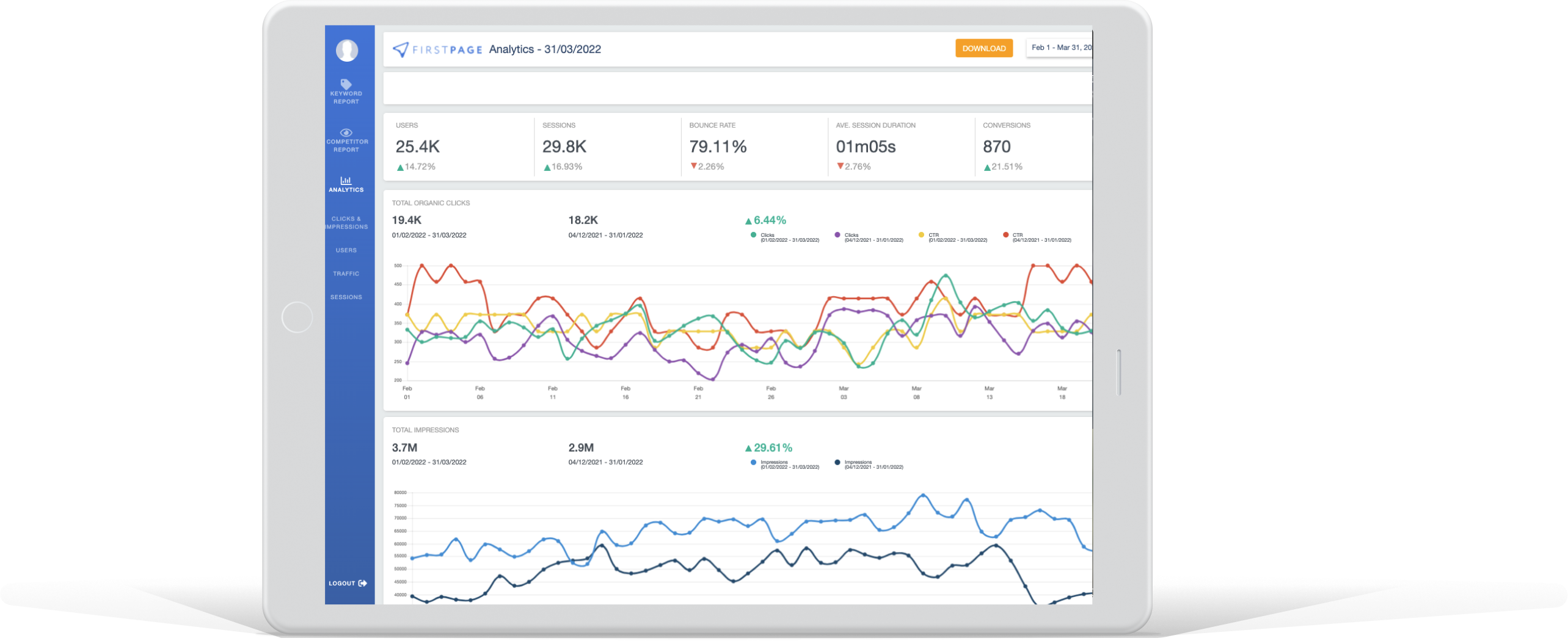
Task: Open the Feb 1 - Mar 31 date range picker
Action: 1060,48
